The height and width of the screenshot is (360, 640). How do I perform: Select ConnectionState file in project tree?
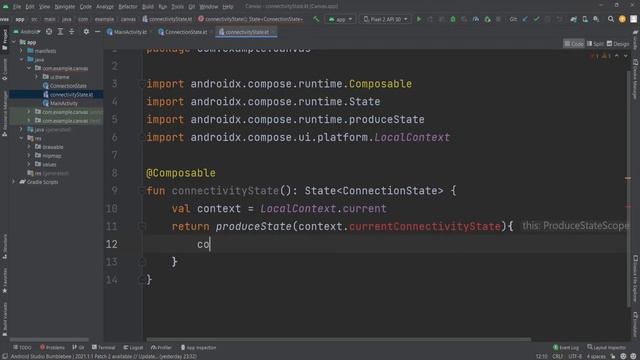[x=64, y=86]
